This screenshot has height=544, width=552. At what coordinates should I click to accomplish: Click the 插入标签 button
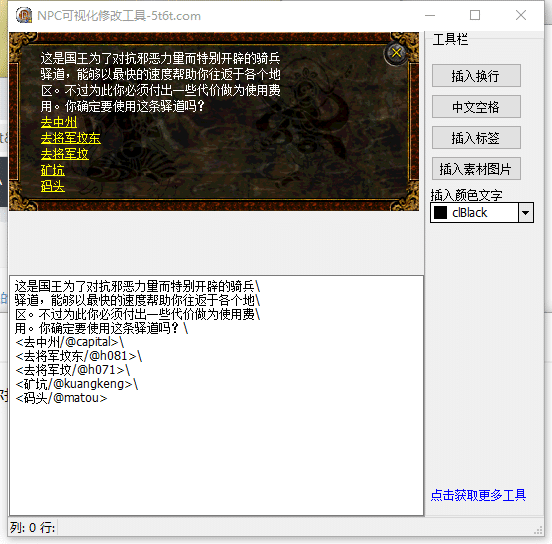[476, 138]
